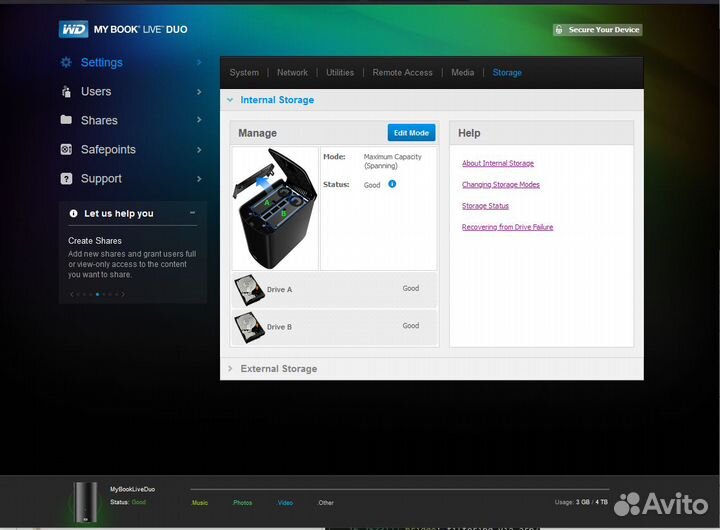Click the Edit Mode button
Viewport: 720px width, 530px height.
[411, 133]
